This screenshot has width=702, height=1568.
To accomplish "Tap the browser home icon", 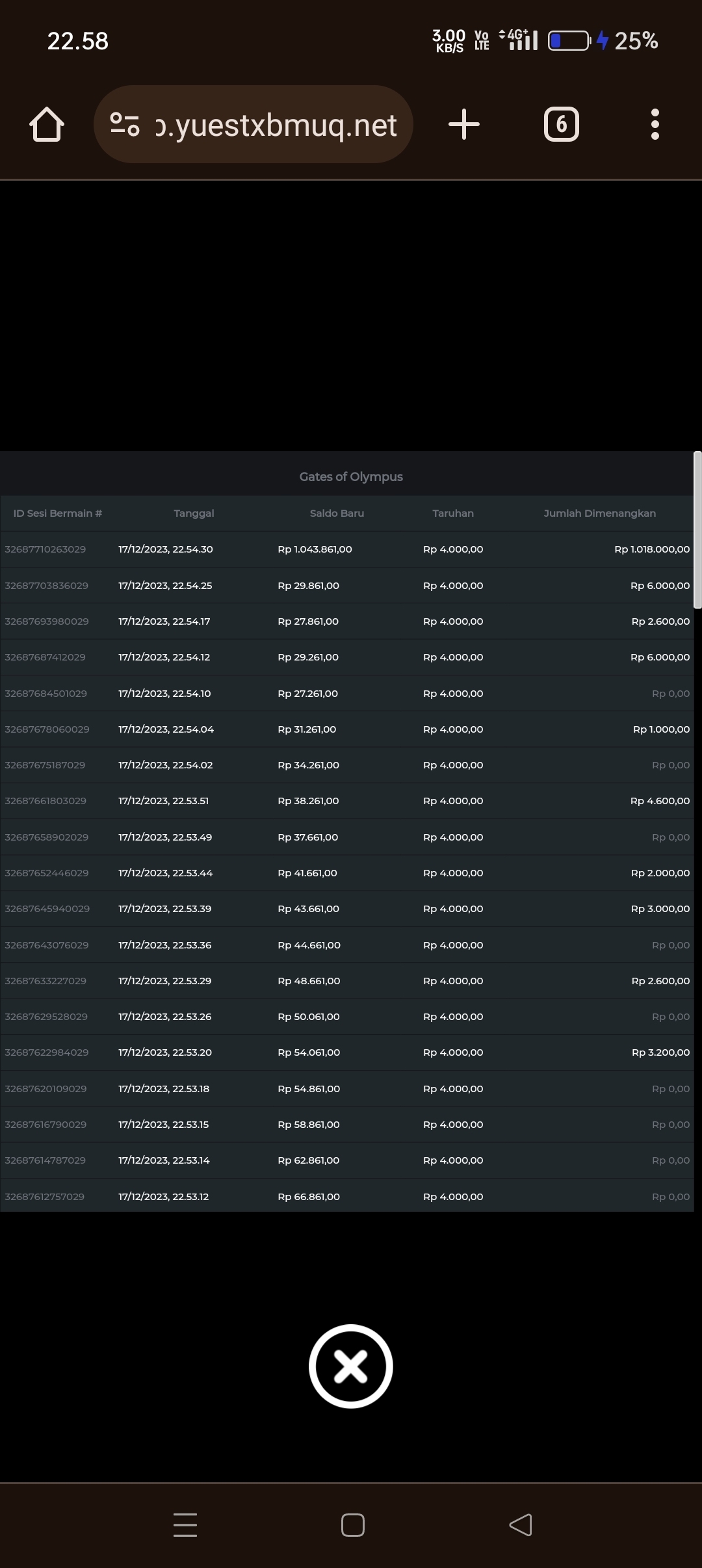I will point(47,124).
